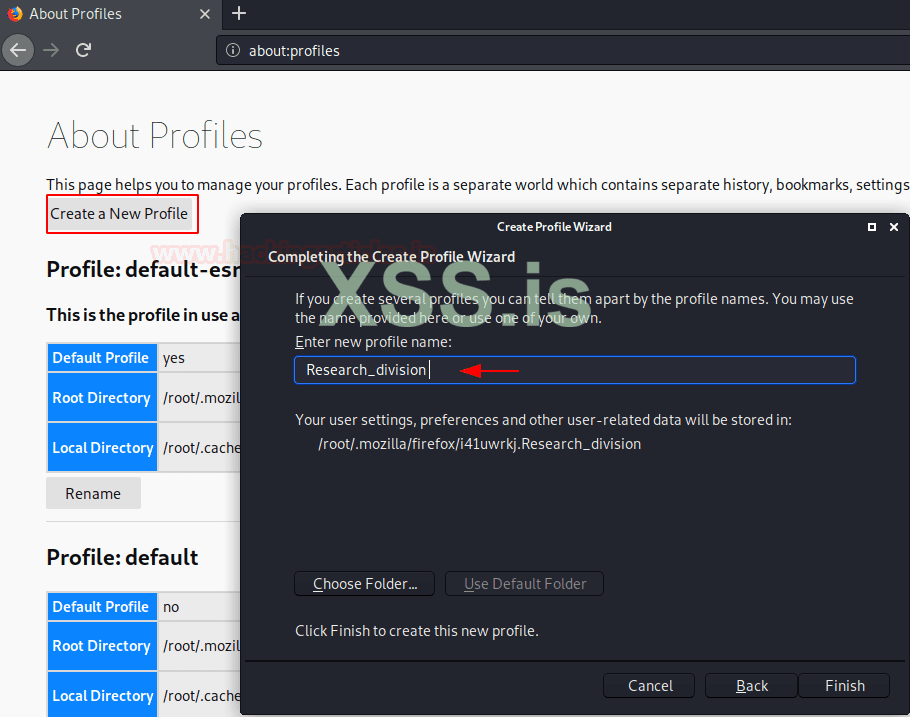The width and height of the screenshot is (910, 717).
Task: Open the Choose Folder dialog
Action: (x=364, y=583)
